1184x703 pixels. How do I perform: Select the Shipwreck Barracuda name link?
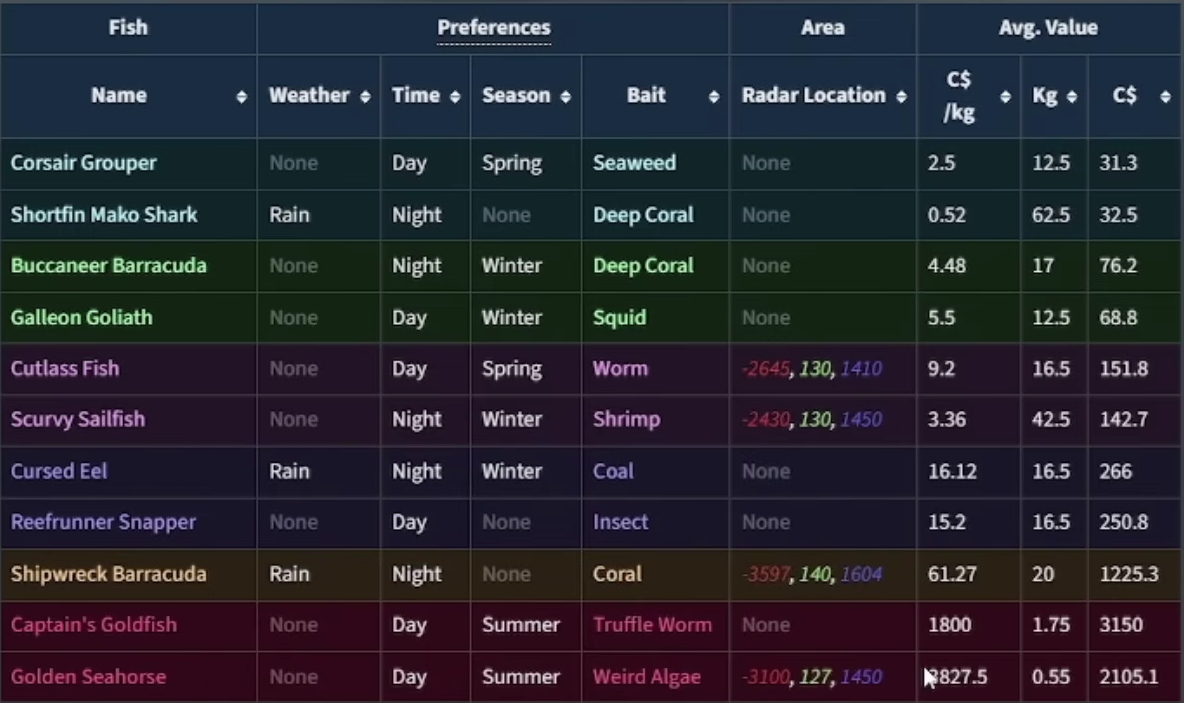coord(108,574)
